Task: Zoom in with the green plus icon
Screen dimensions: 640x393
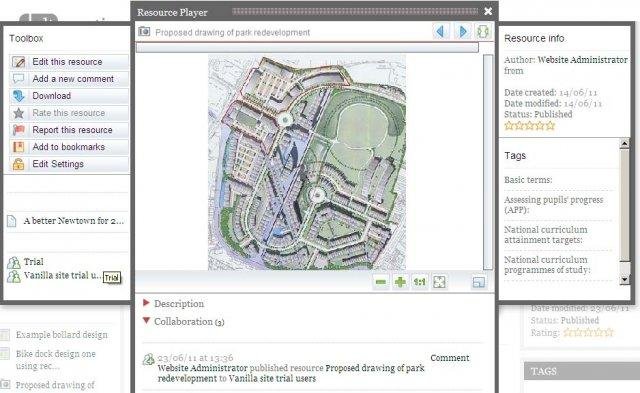Action: pyautogui.click(x=400, y=282)
